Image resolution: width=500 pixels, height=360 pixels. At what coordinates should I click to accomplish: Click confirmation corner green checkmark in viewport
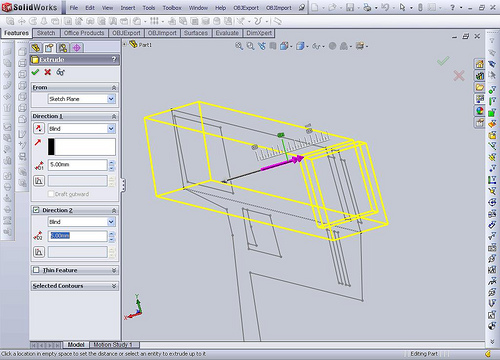443,61
